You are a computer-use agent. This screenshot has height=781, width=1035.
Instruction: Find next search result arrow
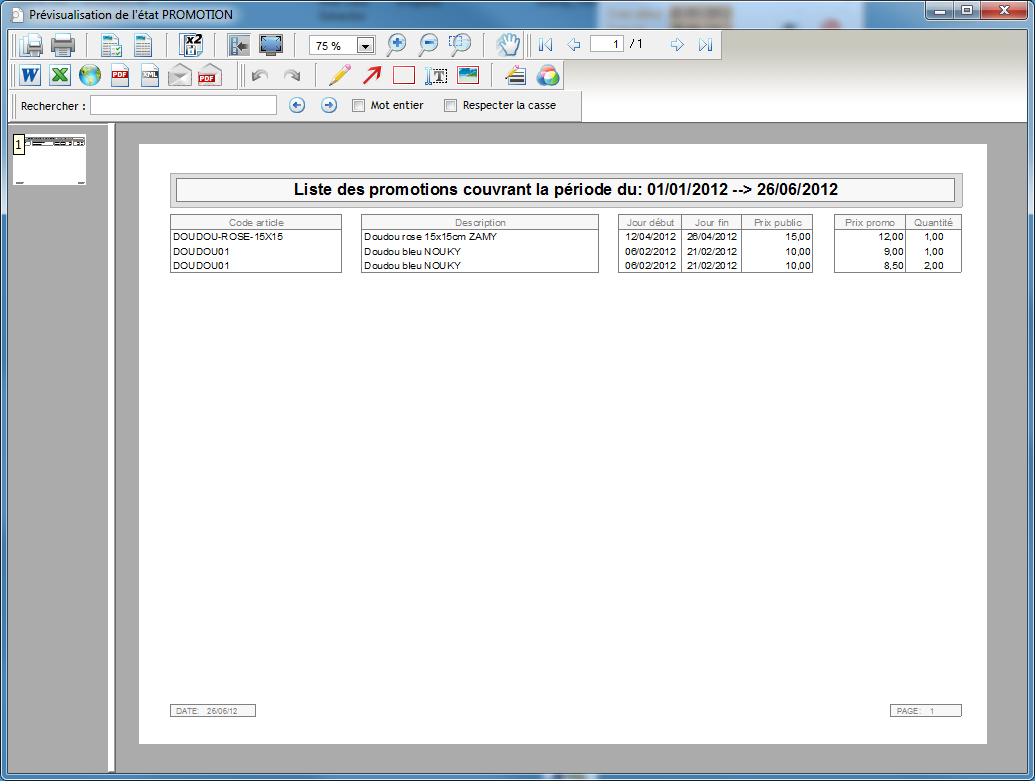tap(329, 105)
